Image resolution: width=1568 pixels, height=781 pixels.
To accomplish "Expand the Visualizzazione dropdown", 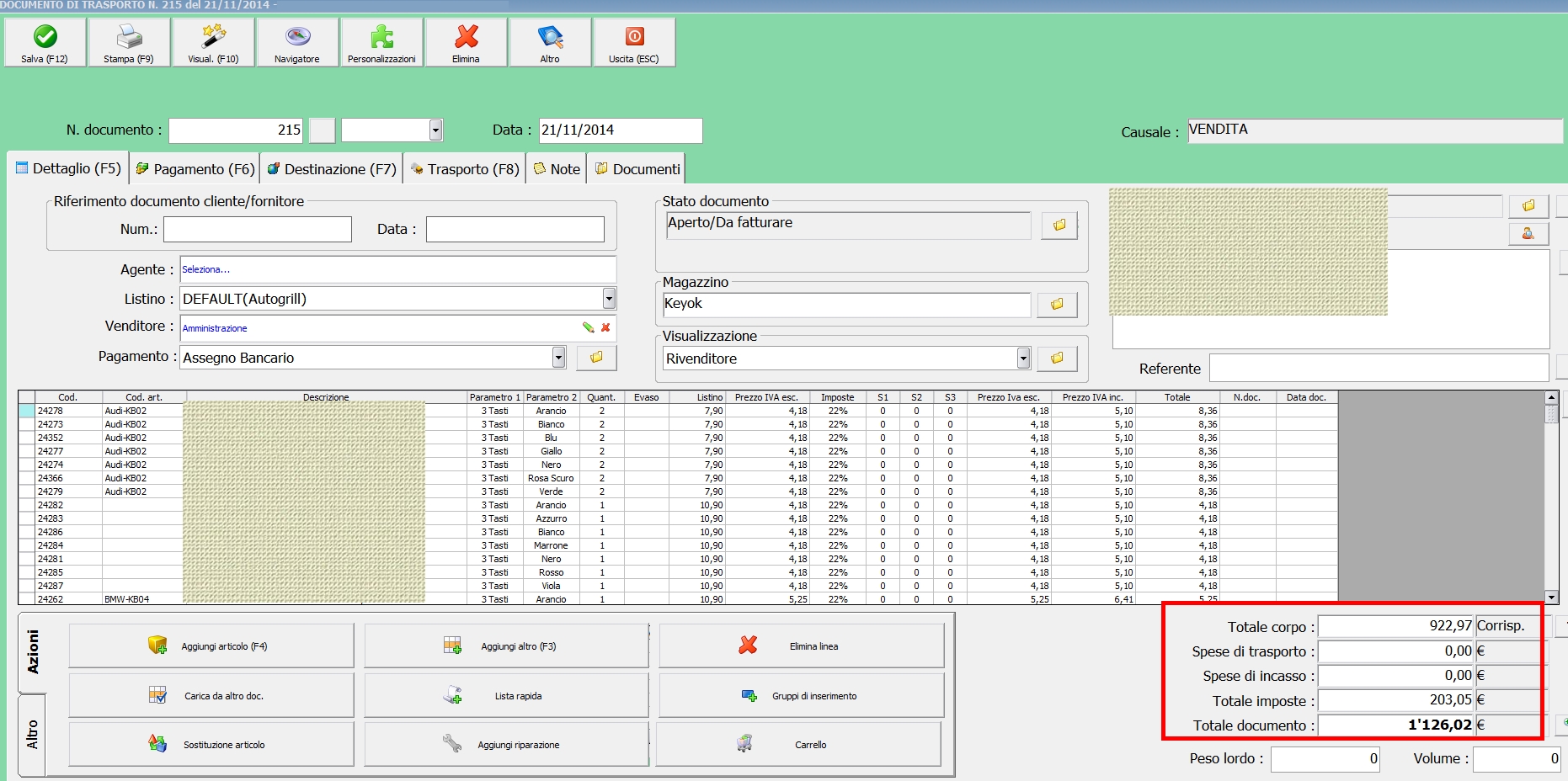I will pos(1023,358).
